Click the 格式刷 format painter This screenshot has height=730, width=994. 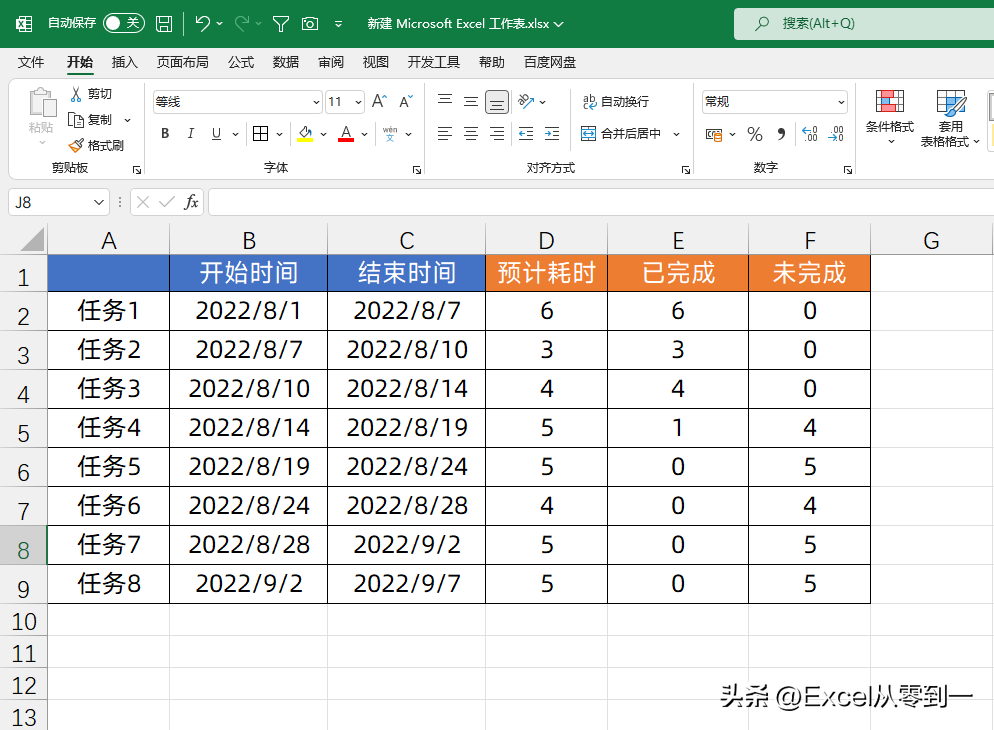96,146
